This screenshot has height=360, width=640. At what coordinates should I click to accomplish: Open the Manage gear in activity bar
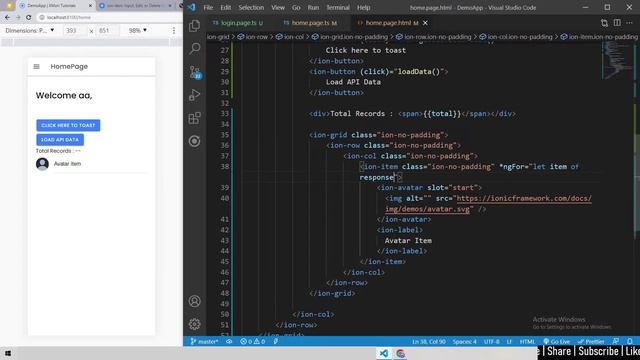(195, 324)
